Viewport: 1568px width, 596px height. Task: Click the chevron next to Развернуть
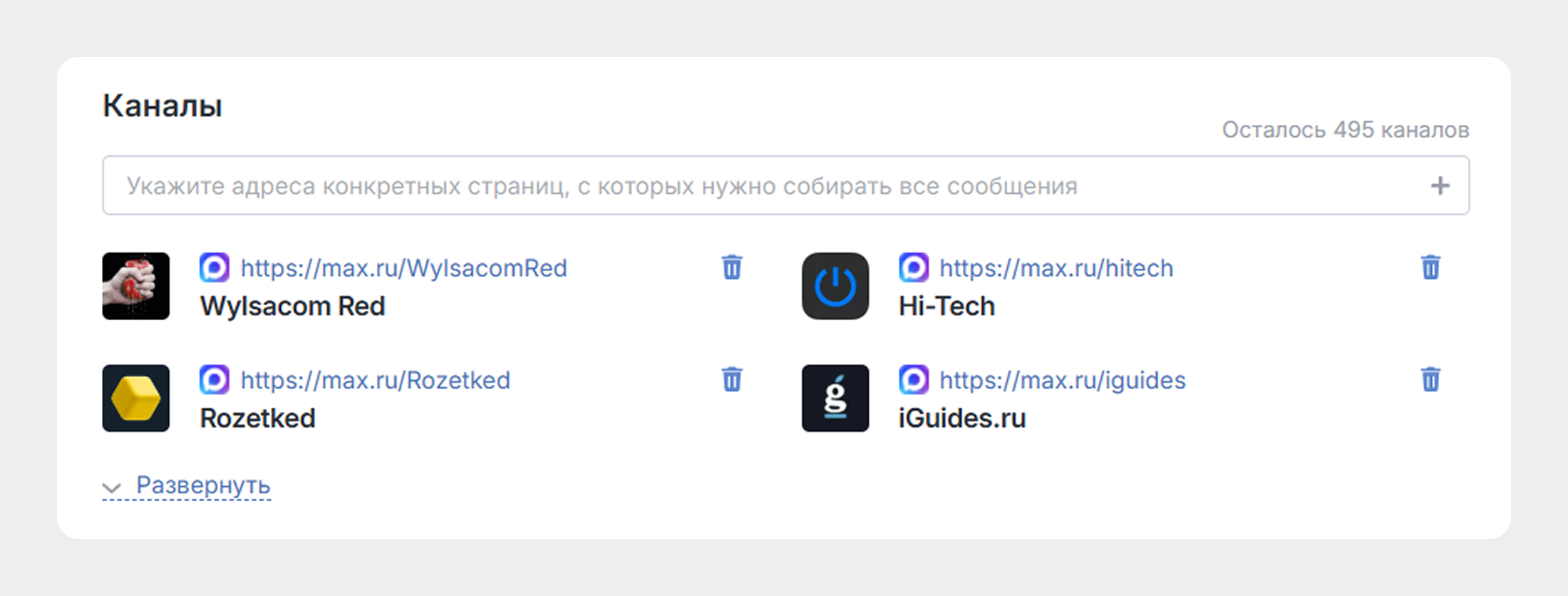tap(112, 488)
